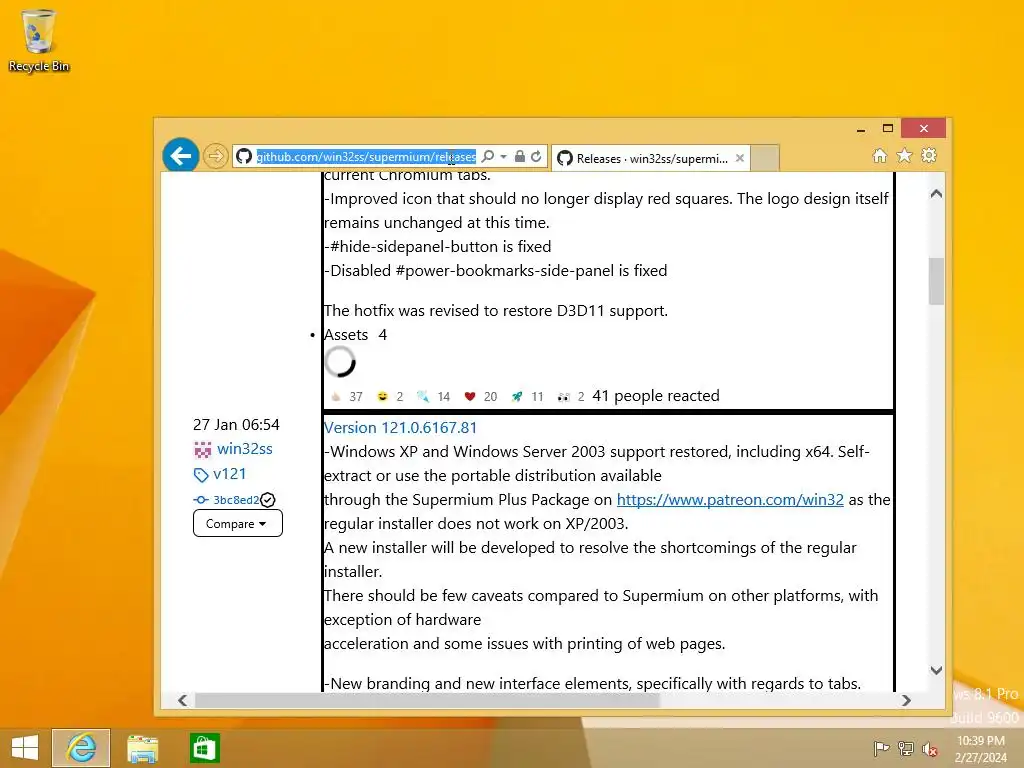Open win32ss author profile link

[x=244, y=449]
